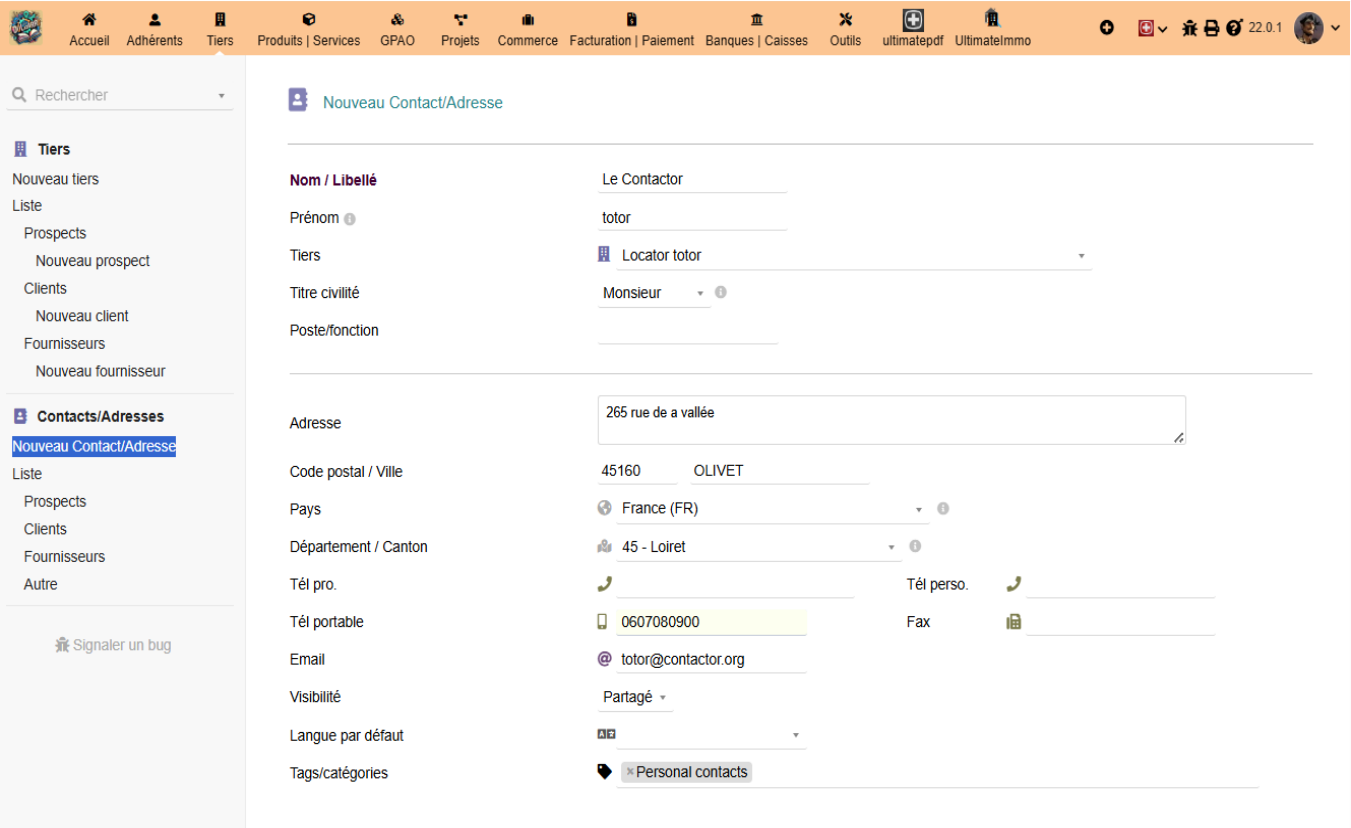Expand the user menu chevron beside avatar

click(1335, 28)
